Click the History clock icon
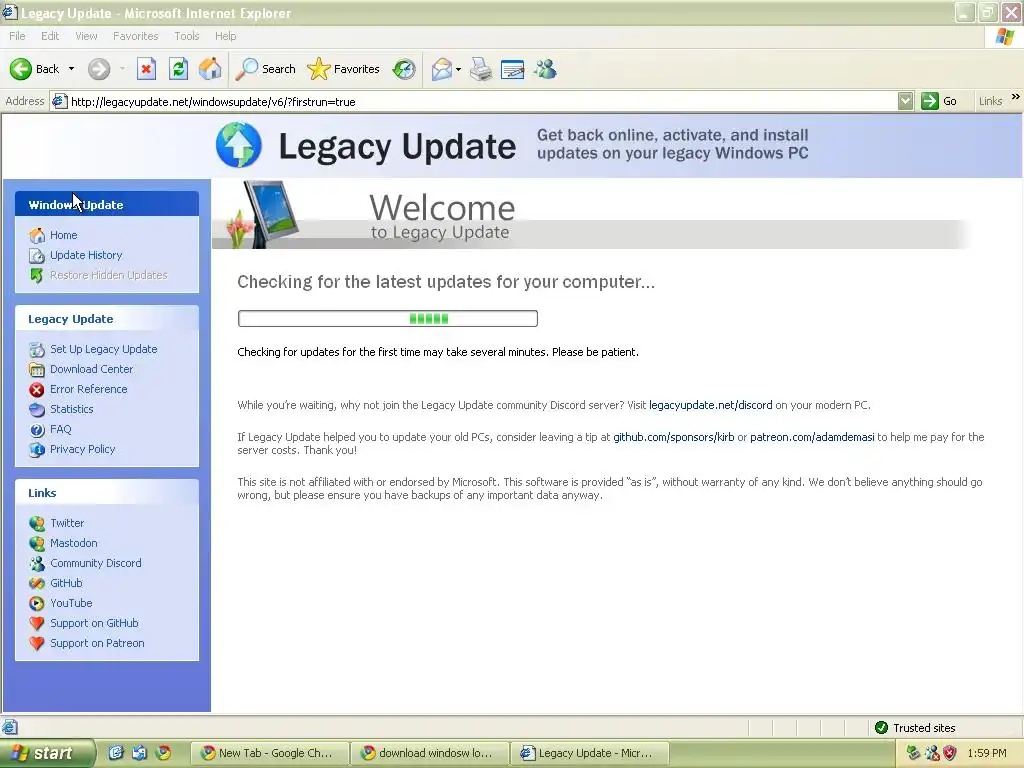Viewport: 1024px width, 768px height. [x=404, y=69]
